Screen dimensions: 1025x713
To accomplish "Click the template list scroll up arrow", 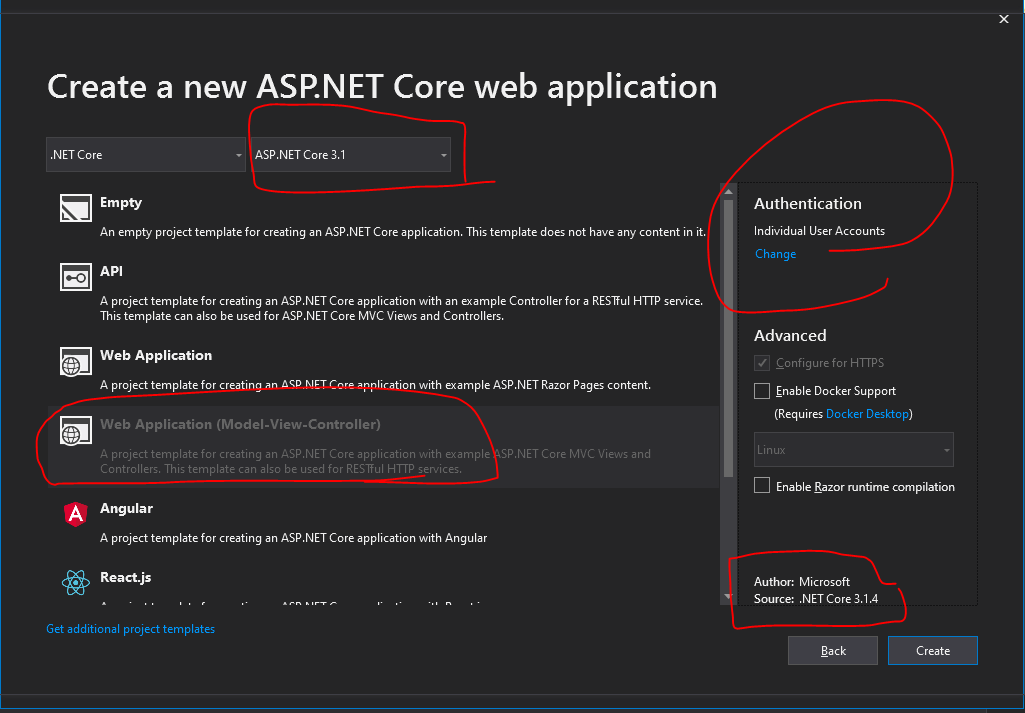I will point(728,191).
